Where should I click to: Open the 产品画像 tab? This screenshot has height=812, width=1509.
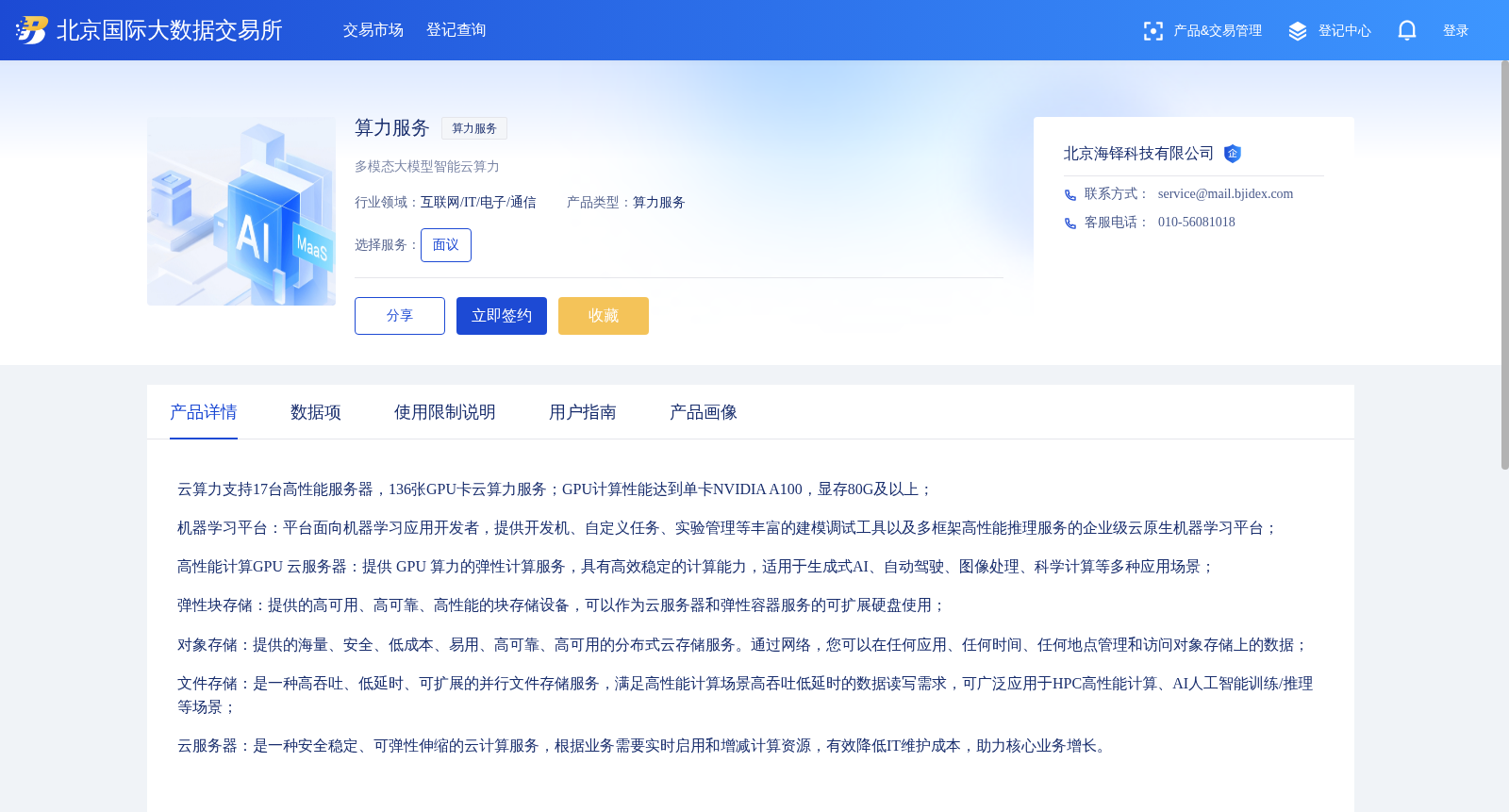[704, 412]
